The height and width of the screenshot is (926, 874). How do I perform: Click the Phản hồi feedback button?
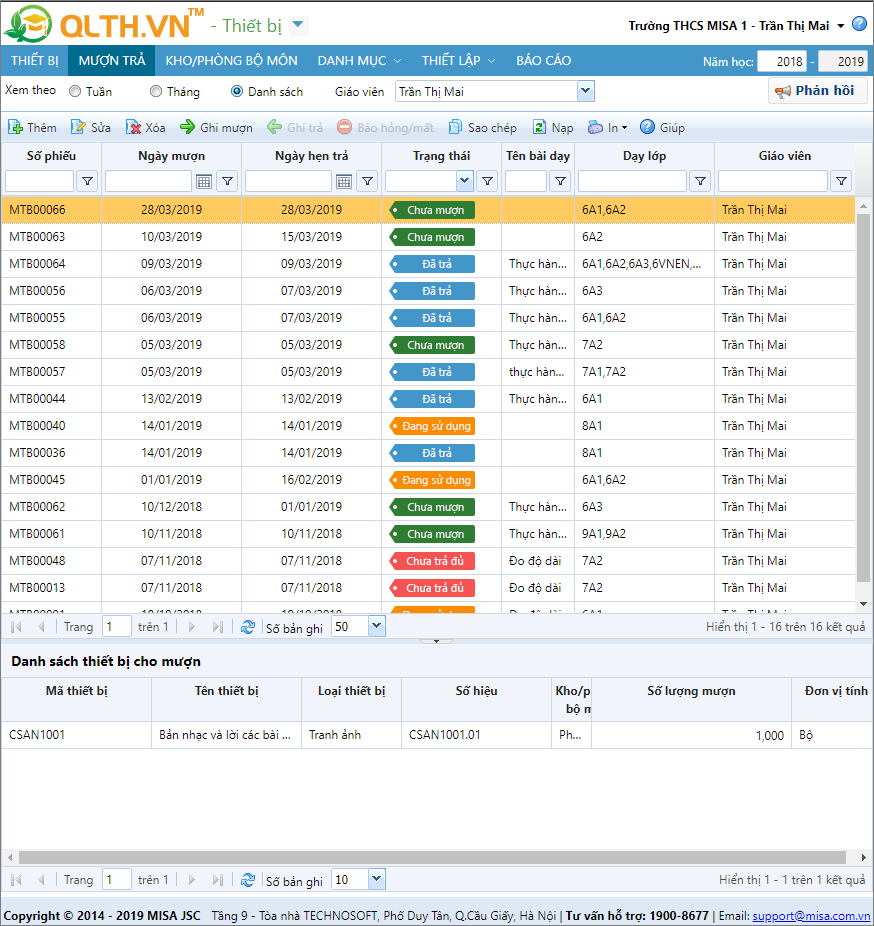click(815, 91)
